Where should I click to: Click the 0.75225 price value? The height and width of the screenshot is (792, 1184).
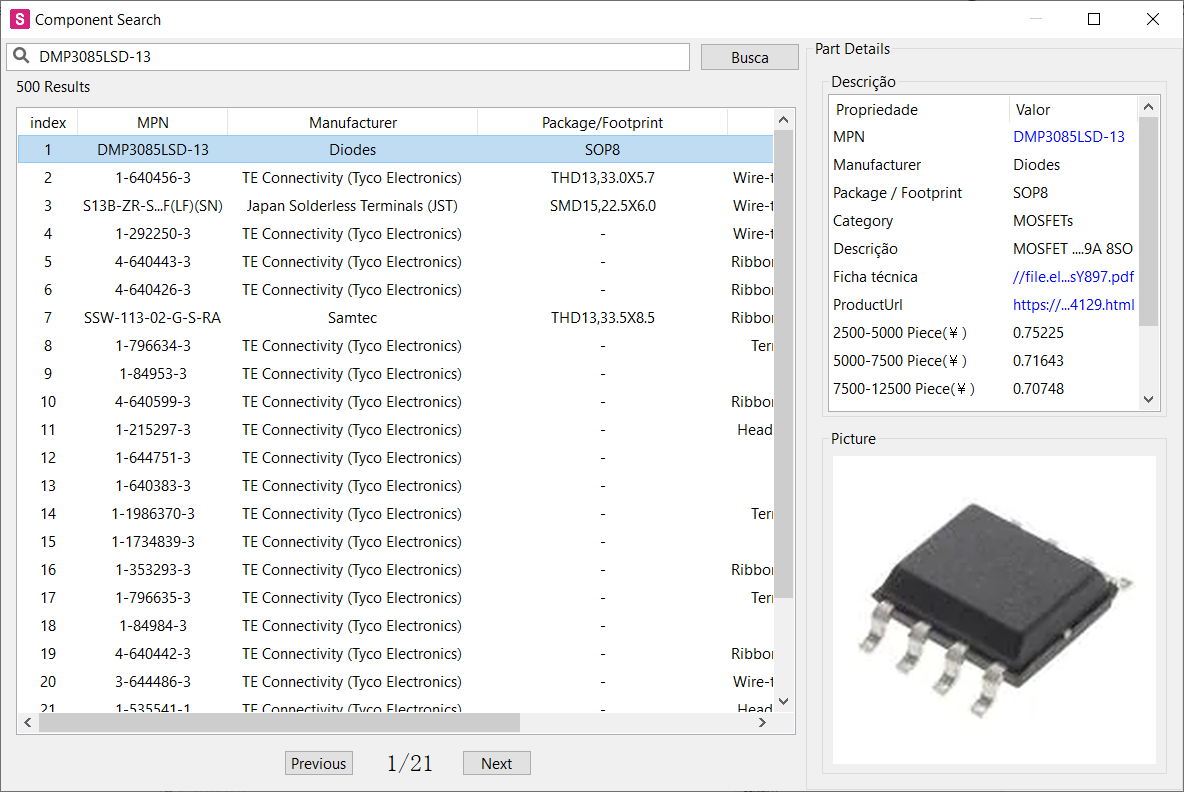pyautogui.click(x=1038, y=333)
